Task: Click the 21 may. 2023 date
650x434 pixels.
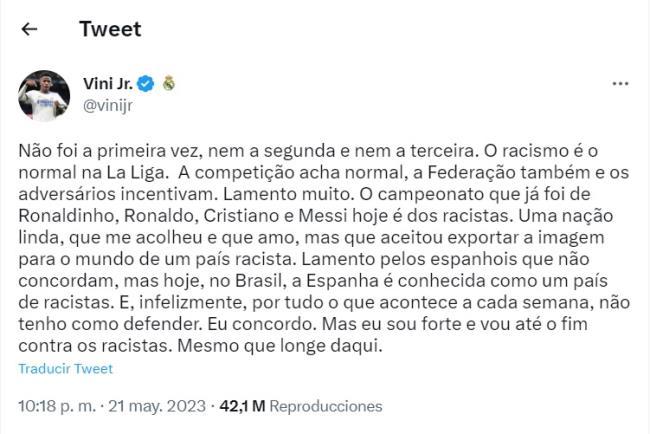Action: point(158,406)
